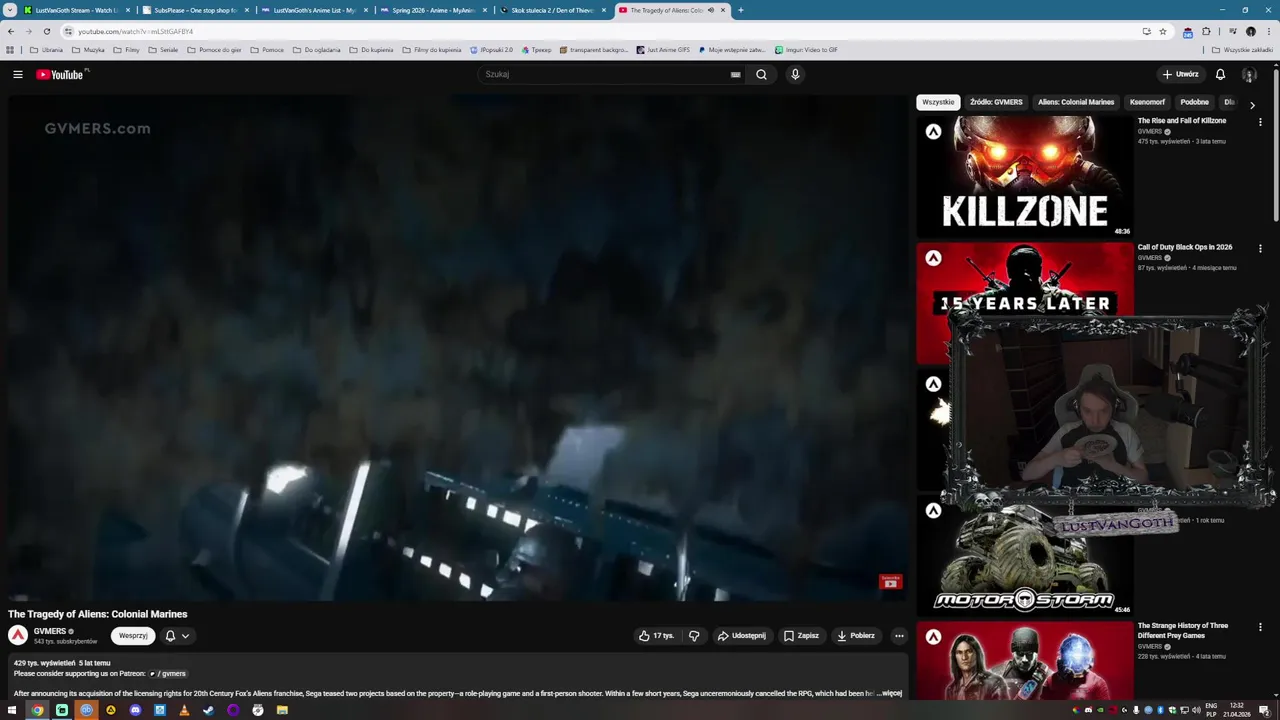
Task: Click the magnifier search button
Action: [x=761, y=74]
